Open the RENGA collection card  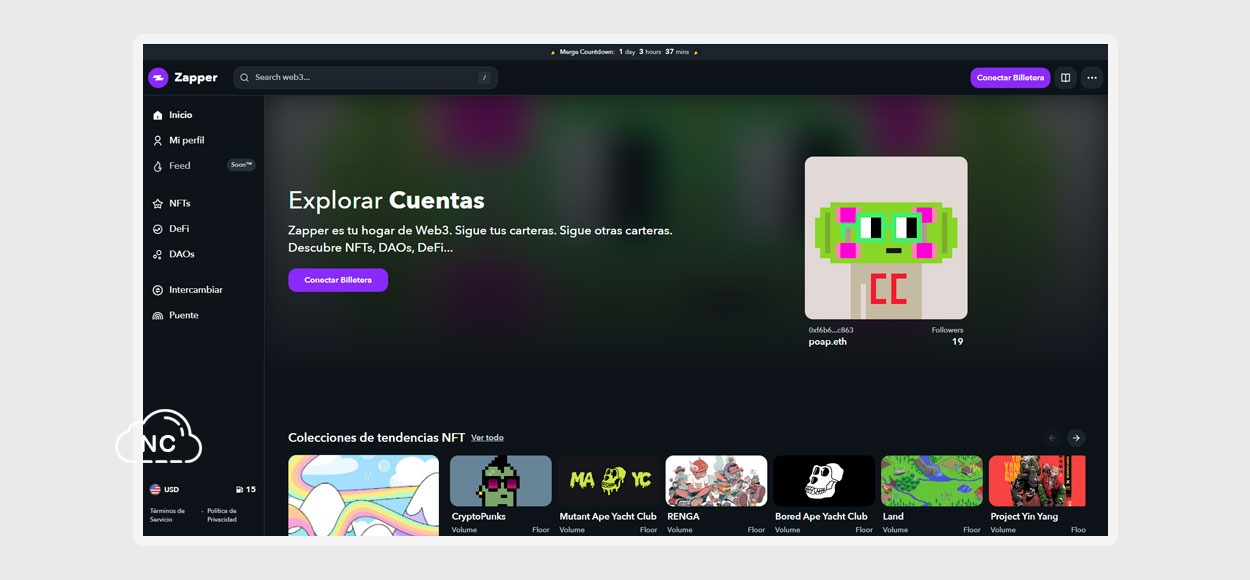716,495
